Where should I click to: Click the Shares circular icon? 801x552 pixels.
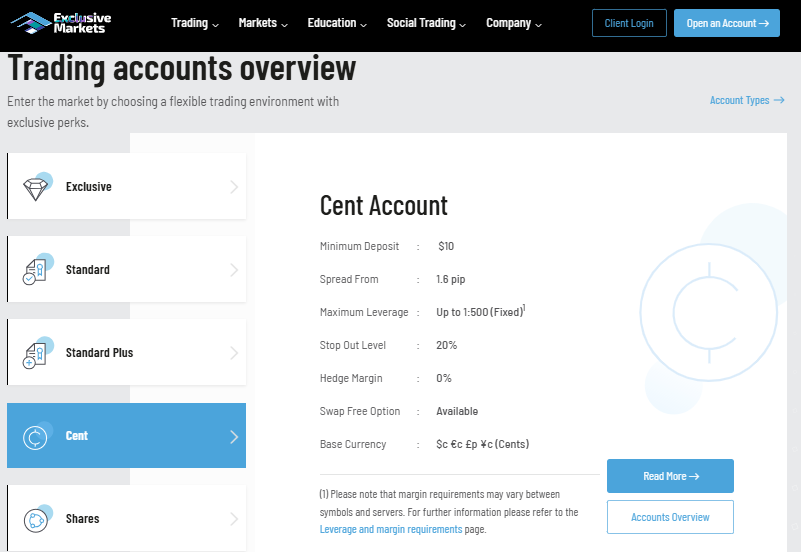[x=36, y=520]
